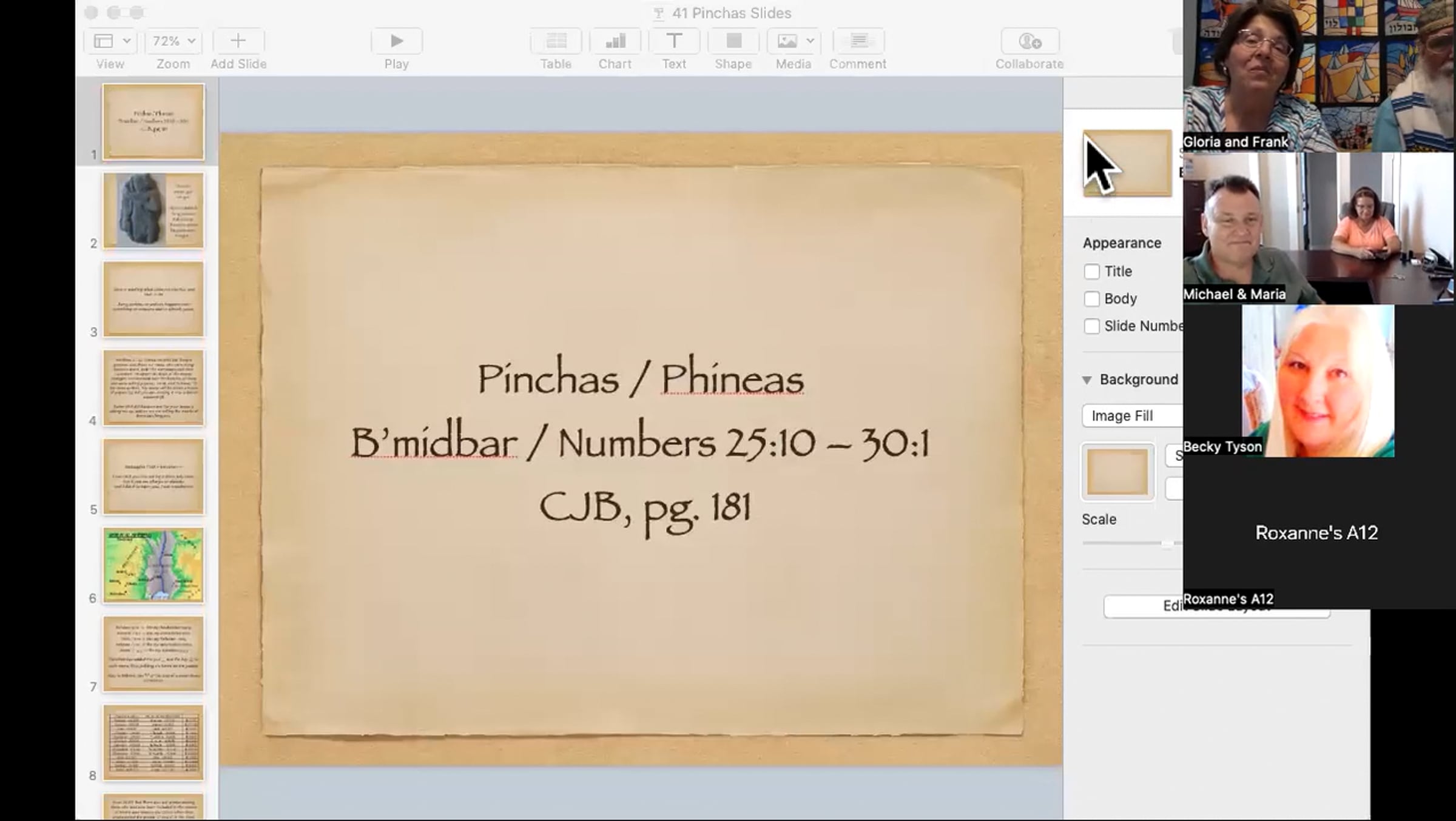
Task: Select slide 6 map thumbnail
Action: [x=153, y=565]
